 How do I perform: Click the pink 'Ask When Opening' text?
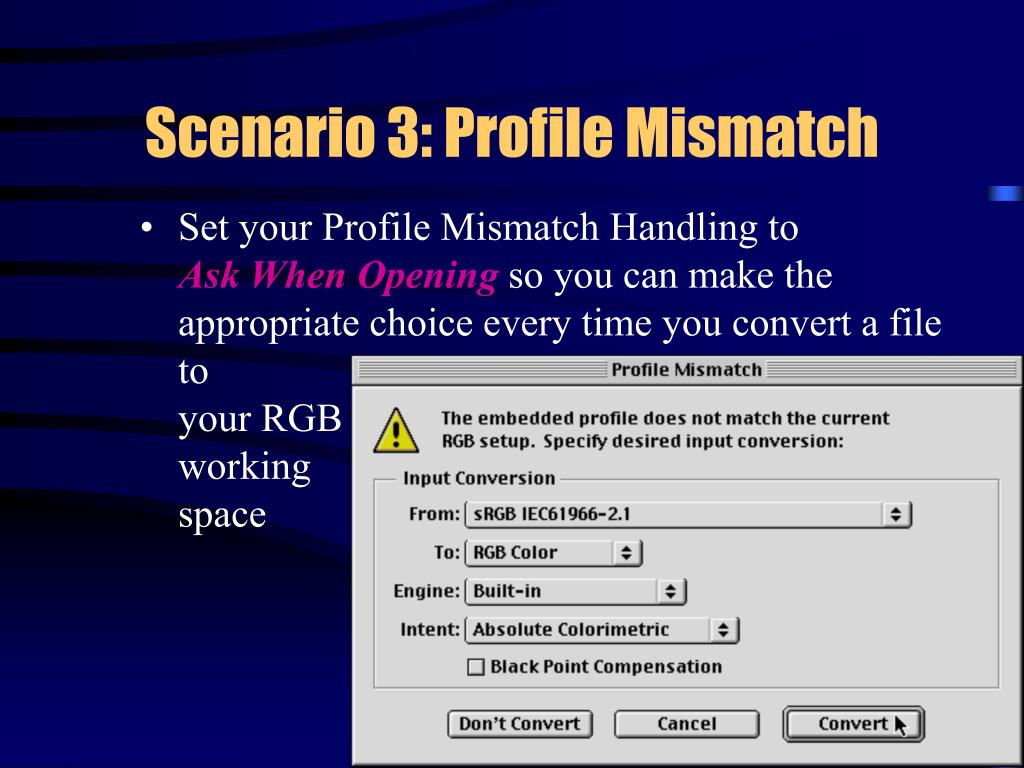(338, 275)
